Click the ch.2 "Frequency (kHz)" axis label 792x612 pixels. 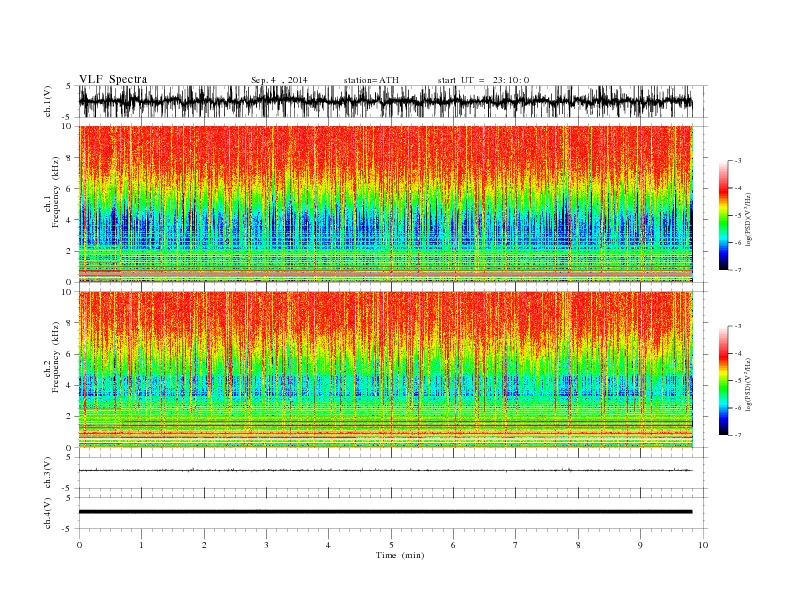pos(55,356)
